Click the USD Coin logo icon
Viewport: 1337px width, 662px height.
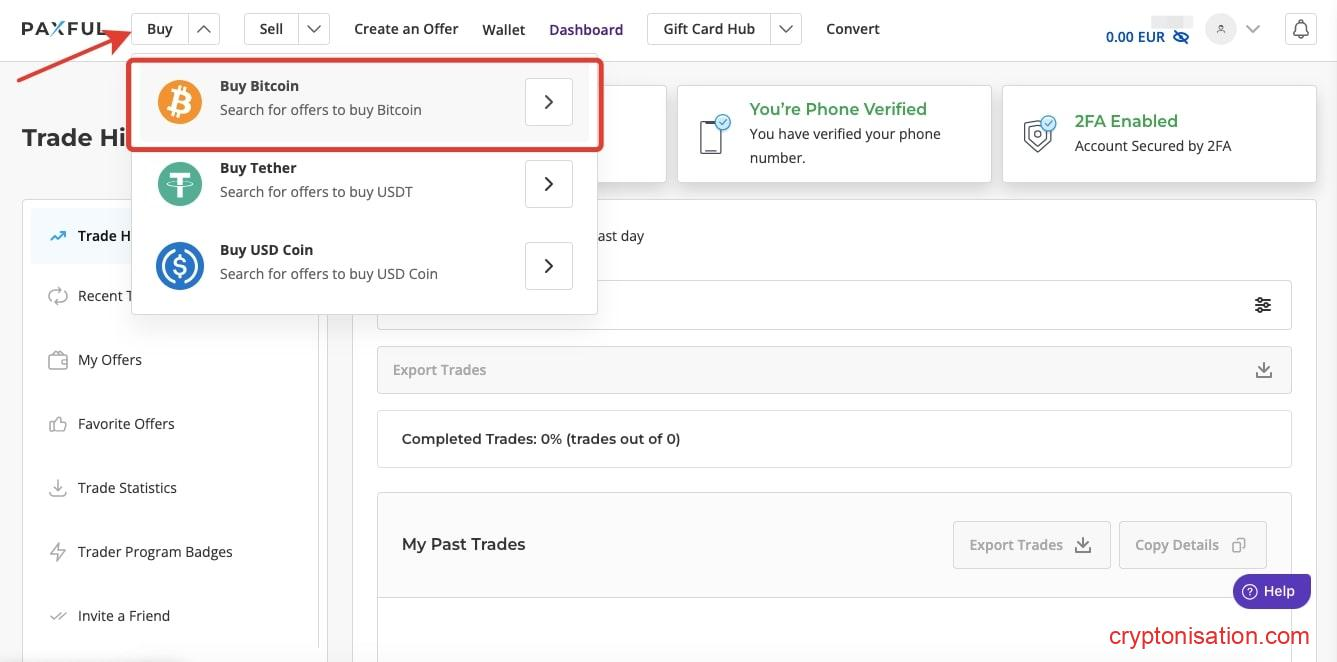(180, 266)
